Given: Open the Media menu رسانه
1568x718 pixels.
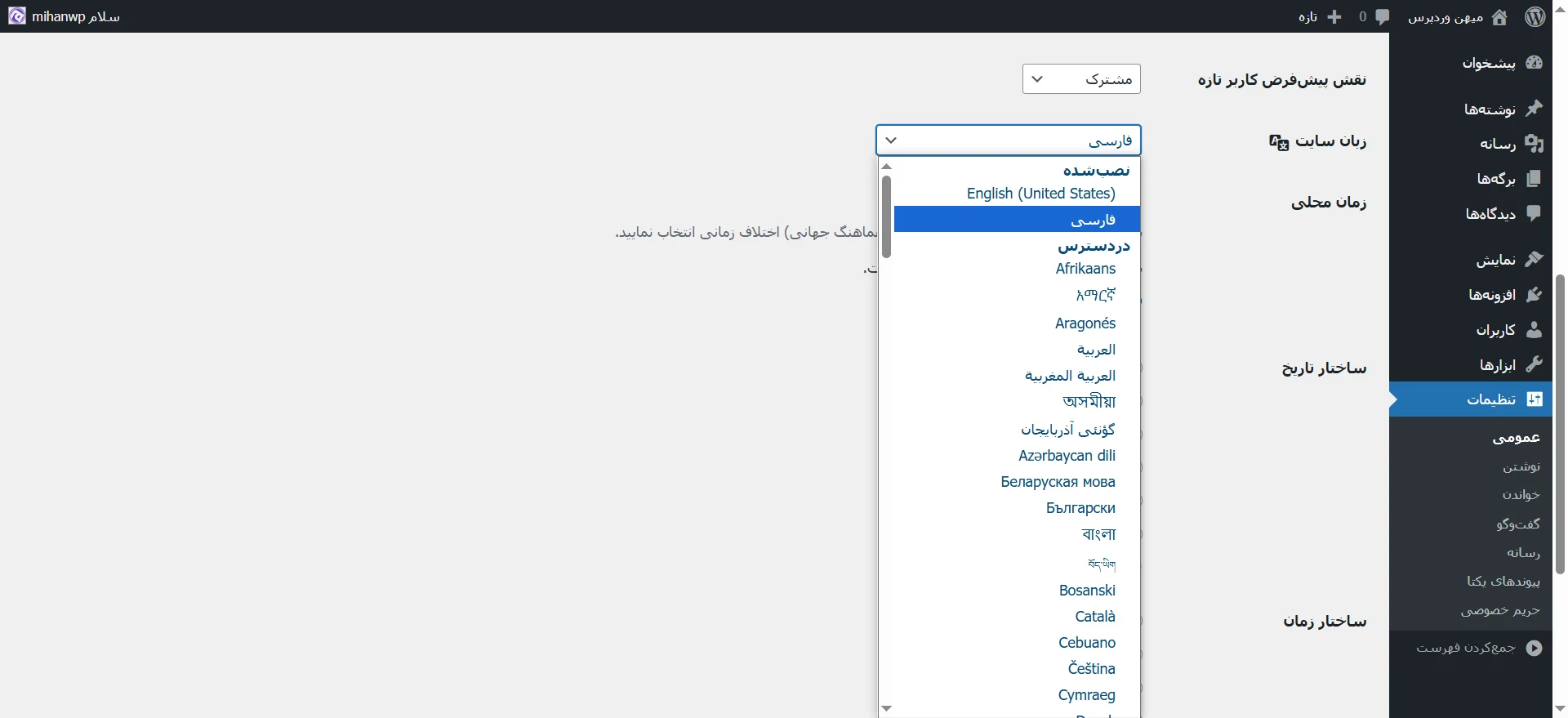Looking at the screenshot, I should pos(1498,144).
